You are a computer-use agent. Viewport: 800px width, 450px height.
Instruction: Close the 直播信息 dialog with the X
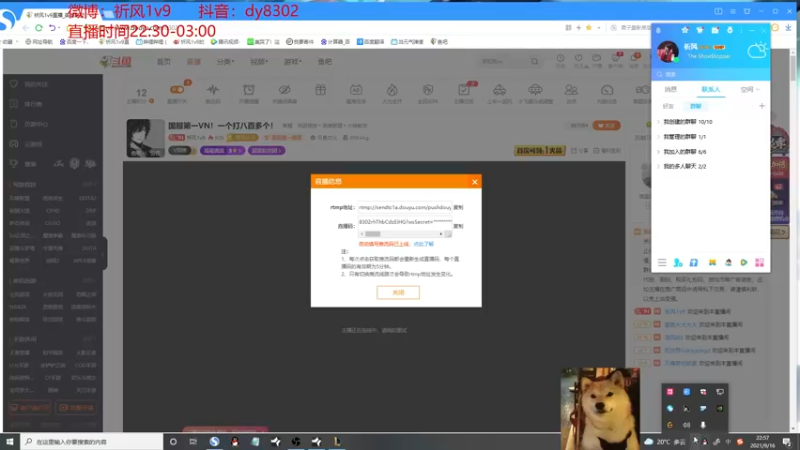474,182
